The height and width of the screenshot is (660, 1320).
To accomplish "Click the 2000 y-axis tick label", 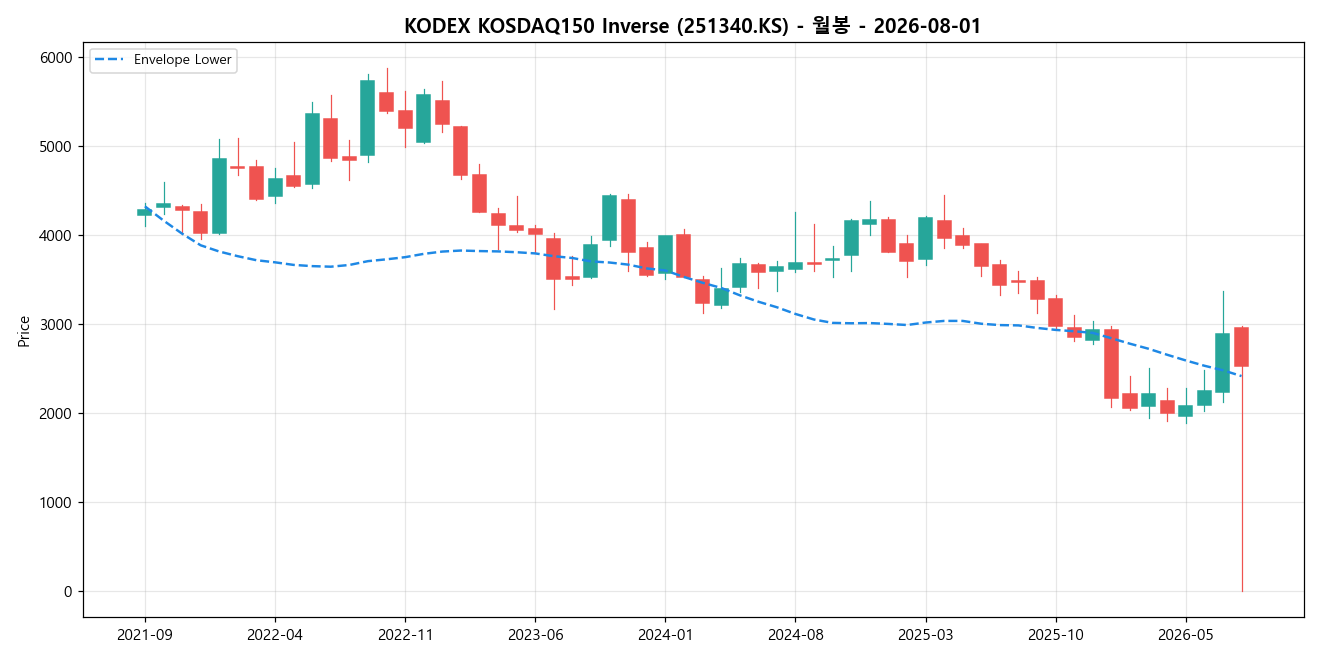I will click(56, 414).
